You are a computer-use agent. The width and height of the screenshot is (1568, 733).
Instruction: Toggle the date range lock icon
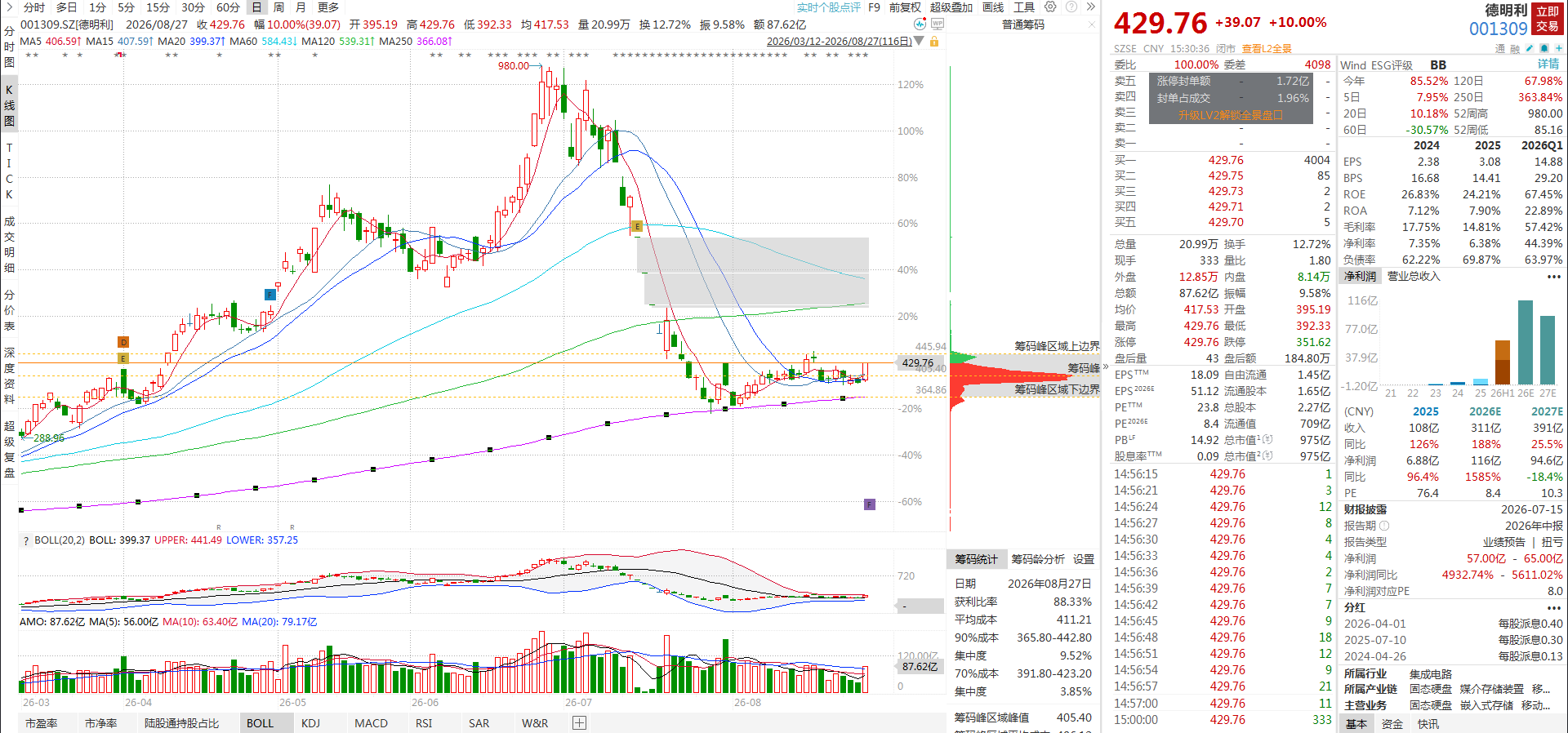click(x=934, y=41)
